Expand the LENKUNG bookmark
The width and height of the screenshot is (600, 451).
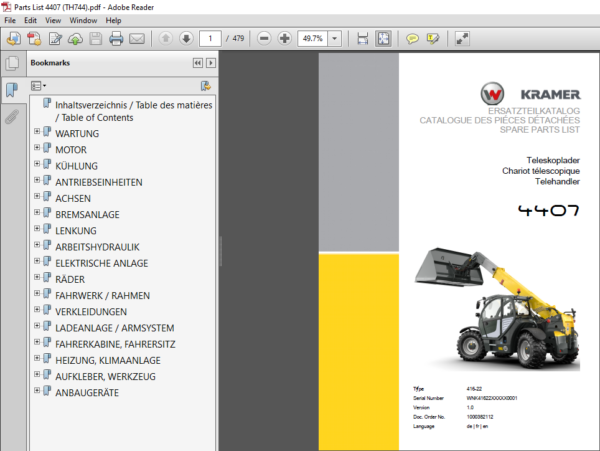click(37, 228)
